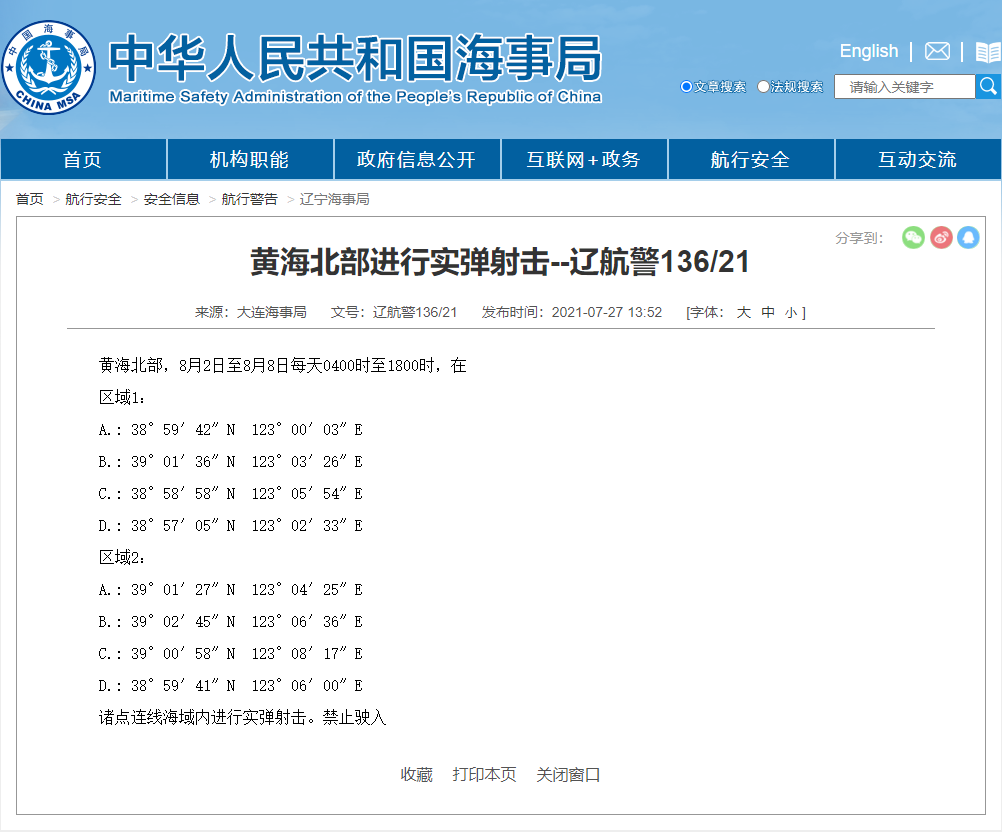Select the 法规搜索 radio option
Viewport: 1002px width, 832px height.
(763, 86)
